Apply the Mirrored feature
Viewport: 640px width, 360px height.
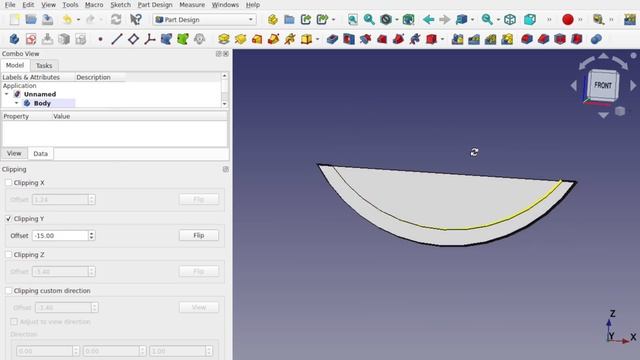[457, 39]
